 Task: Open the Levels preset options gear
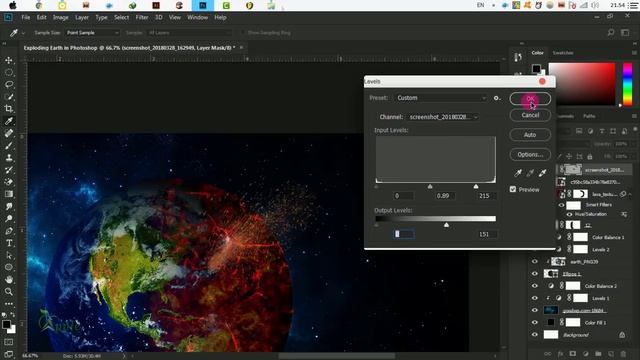pos(497,98)
